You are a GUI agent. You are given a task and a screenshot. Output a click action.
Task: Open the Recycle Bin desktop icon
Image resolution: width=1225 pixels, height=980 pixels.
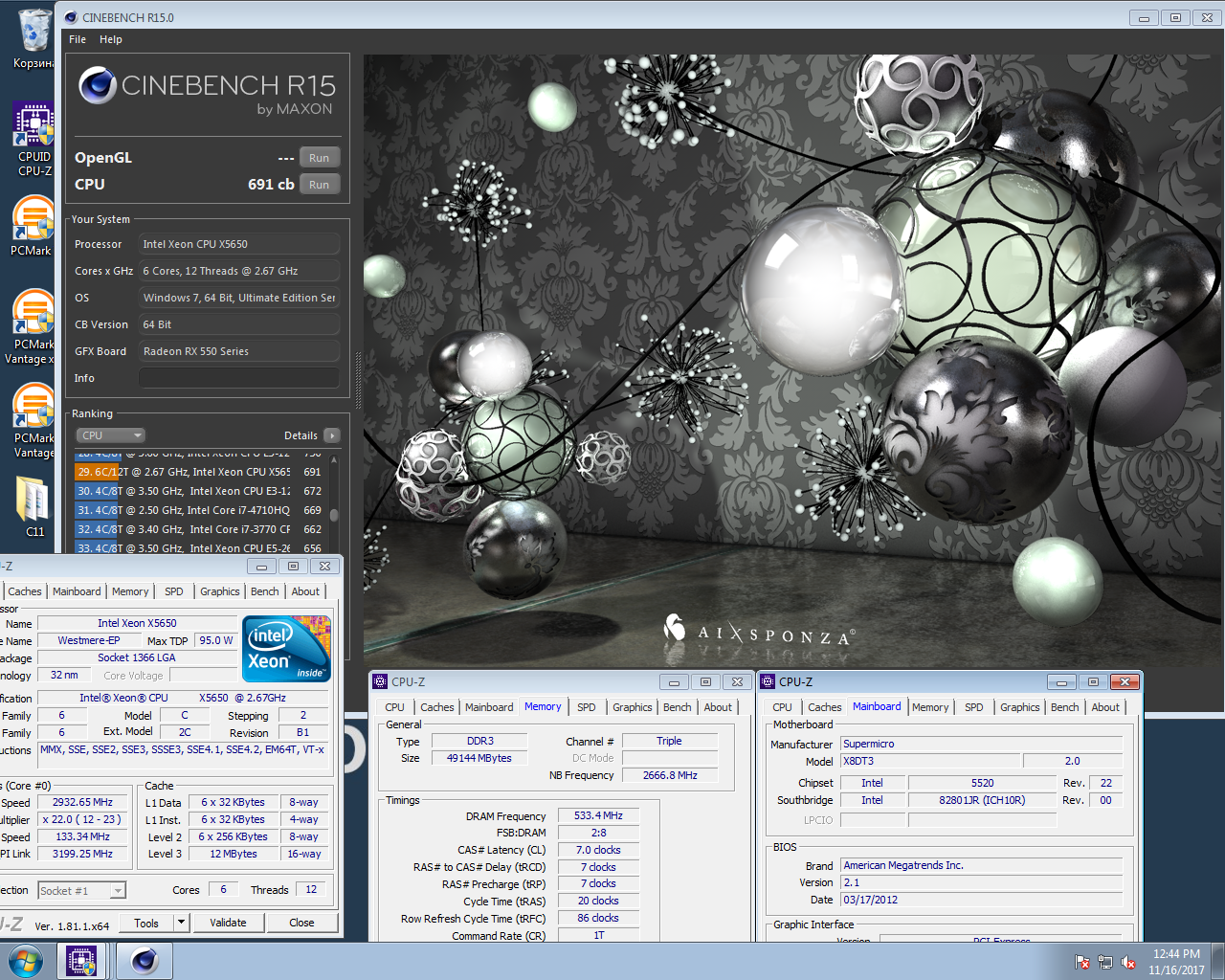tap(34, 38)
